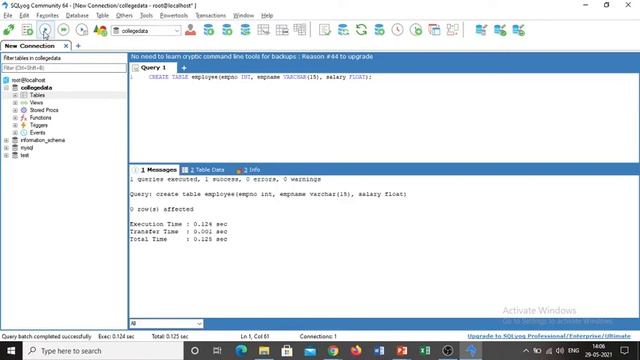Open the User Manager red person icon
The image size is (640, 360).
(190, 30)
